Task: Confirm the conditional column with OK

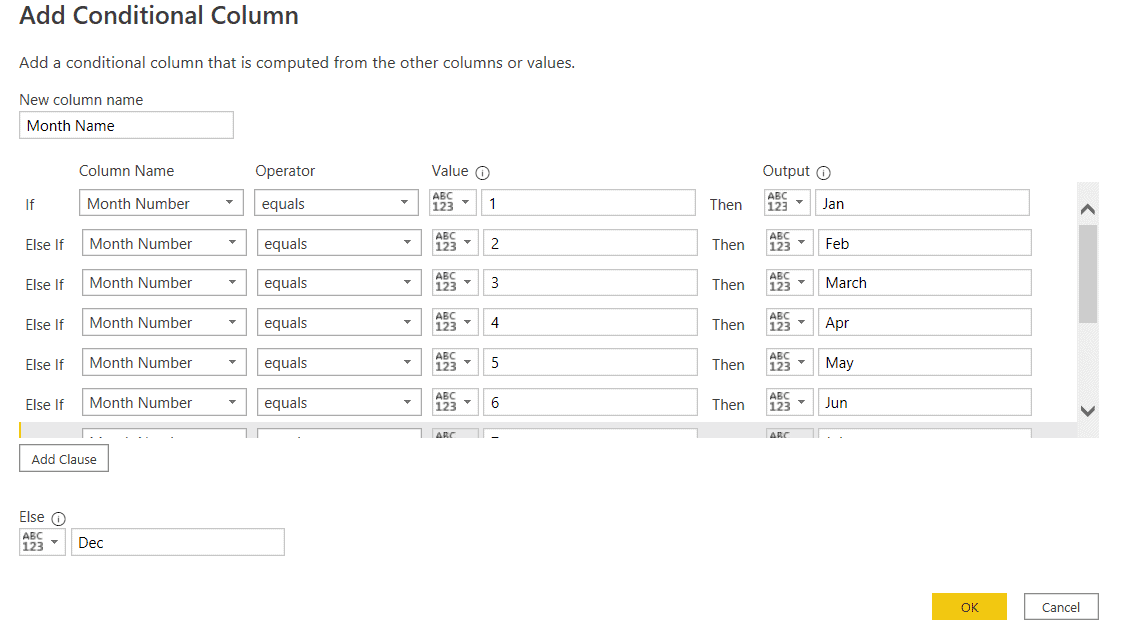Action: coord(968,606)
